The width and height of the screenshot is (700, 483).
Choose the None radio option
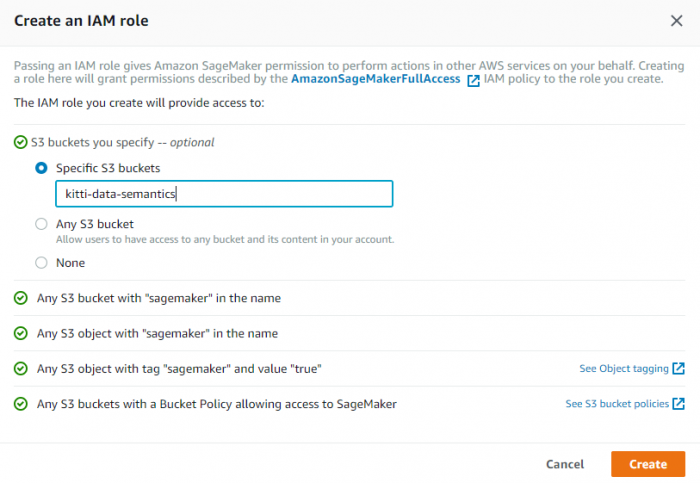pos(41,263)
